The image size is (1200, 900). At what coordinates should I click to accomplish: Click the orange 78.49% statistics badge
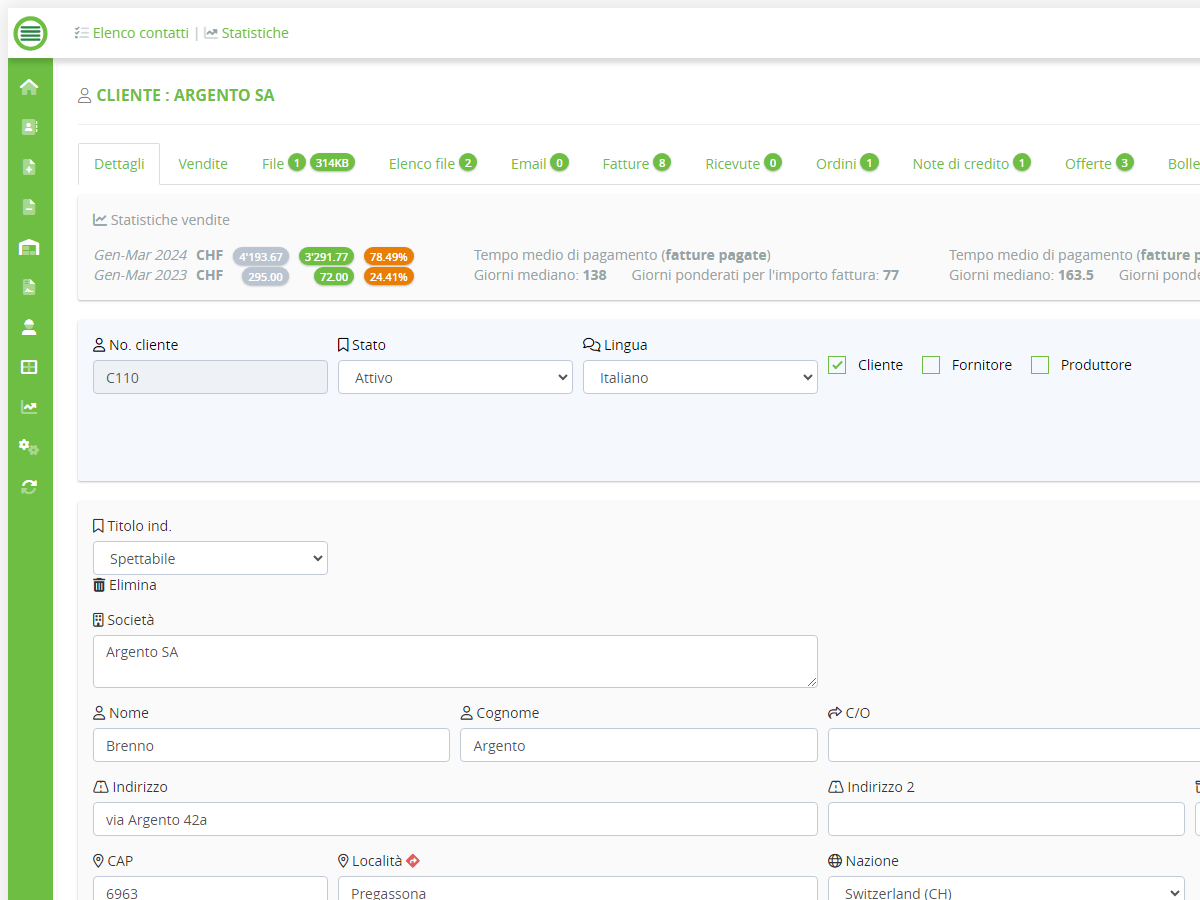coord(389,256)
